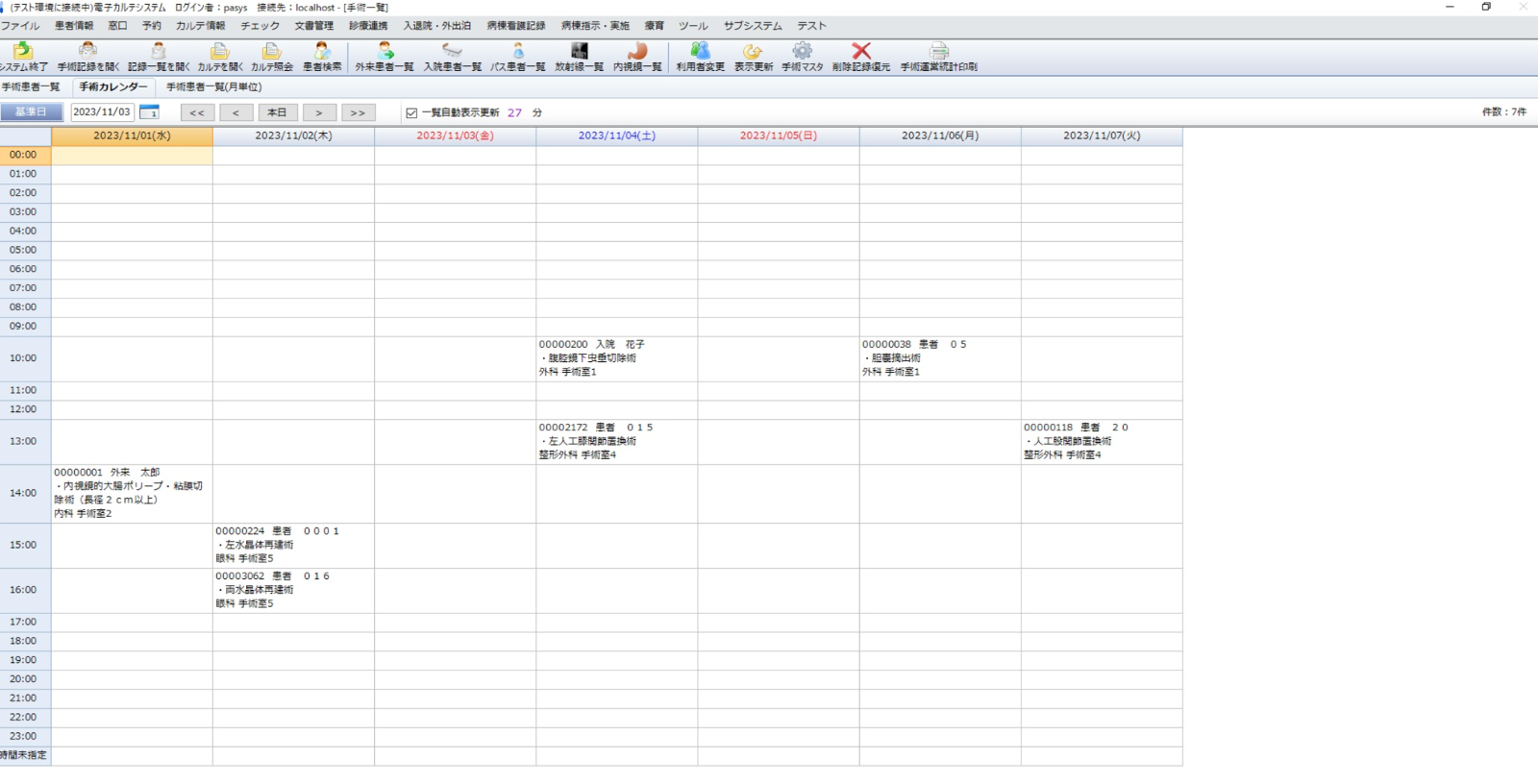1538x784 pixels.
Task: Toggle the 一覧自動表示更新 checkbox
Action: click(411, 112)
